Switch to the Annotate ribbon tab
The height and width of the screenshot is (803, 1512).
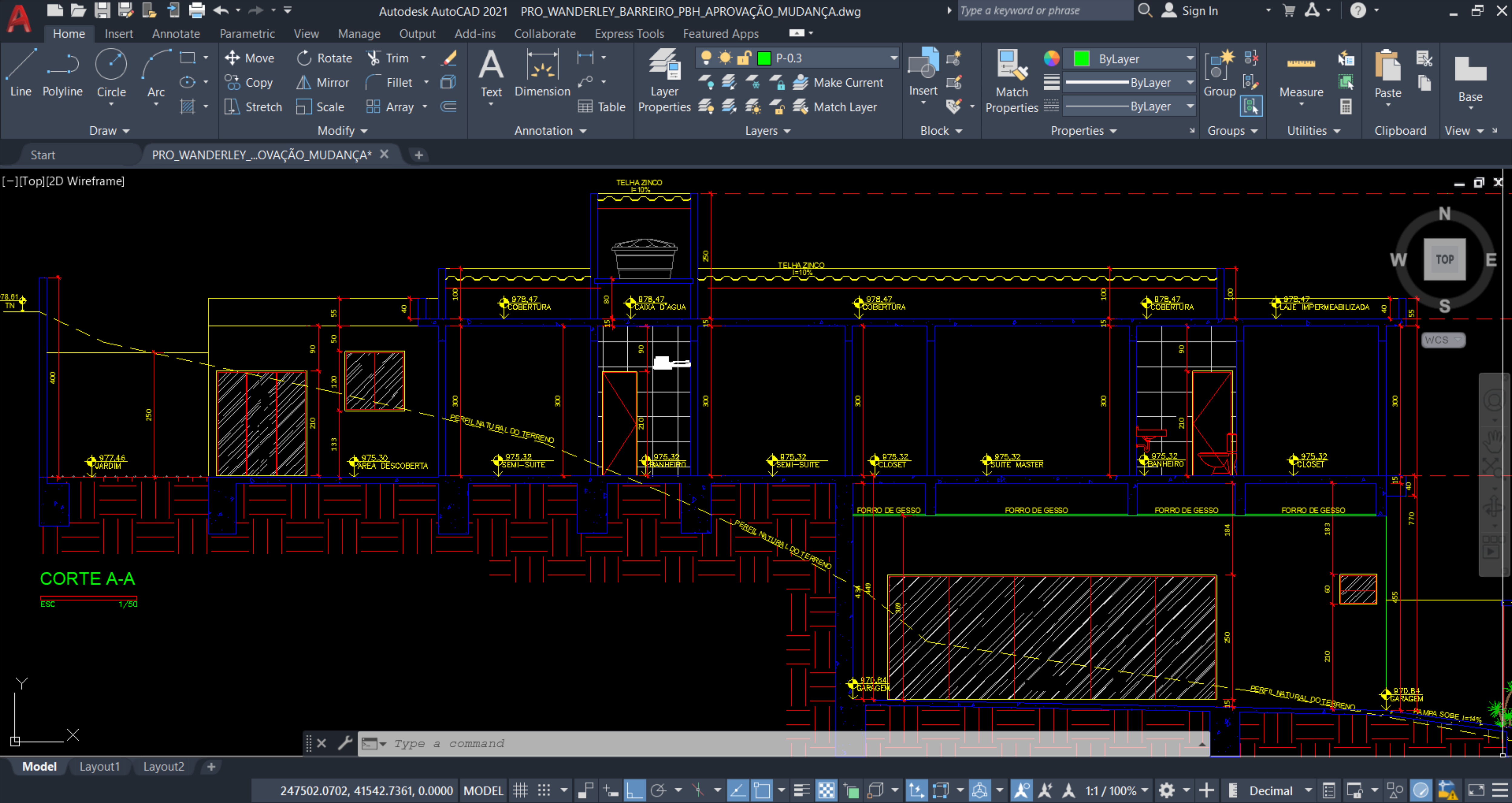(x=175, y=34)
